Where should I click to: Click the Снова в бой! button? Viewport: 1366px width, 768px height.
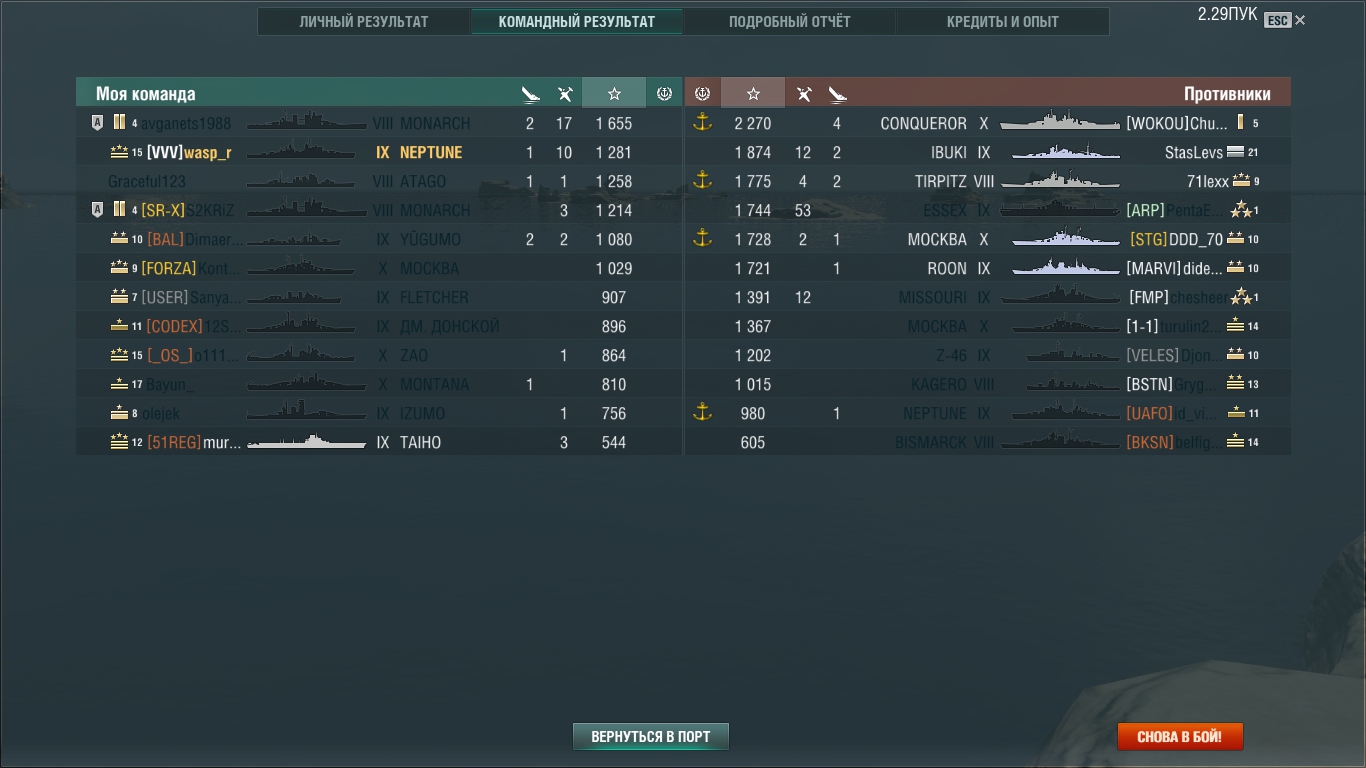(1180, 737)
